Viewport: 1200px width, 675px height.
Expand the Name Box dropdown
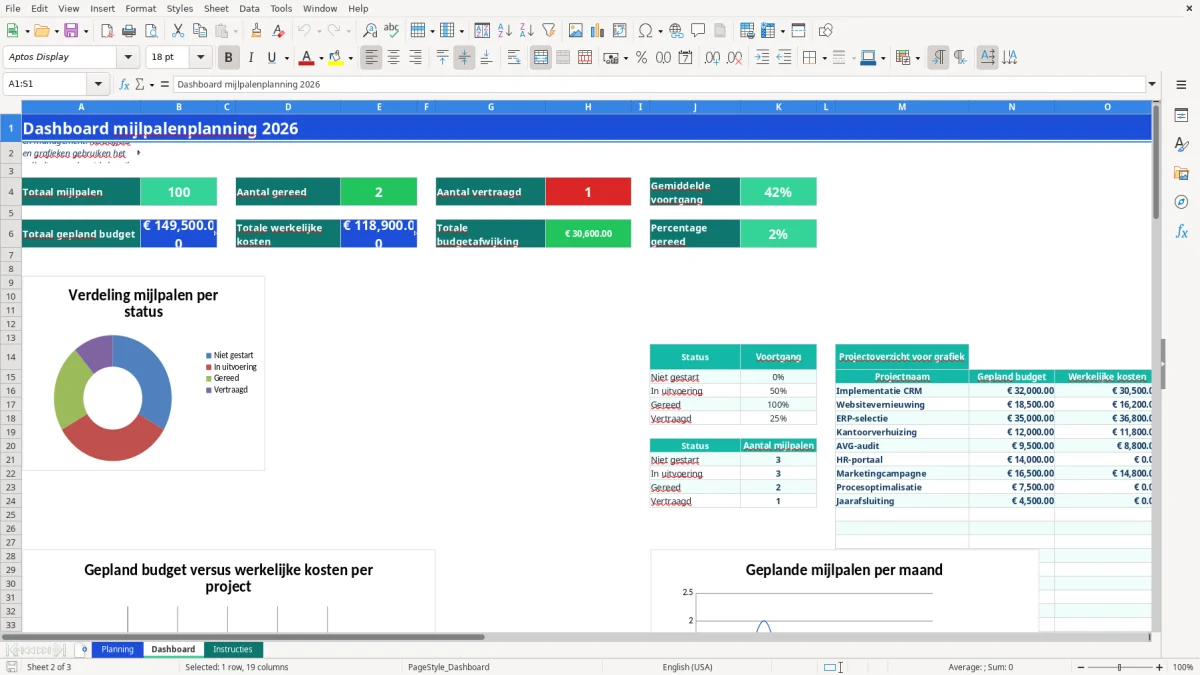(97, 84)
